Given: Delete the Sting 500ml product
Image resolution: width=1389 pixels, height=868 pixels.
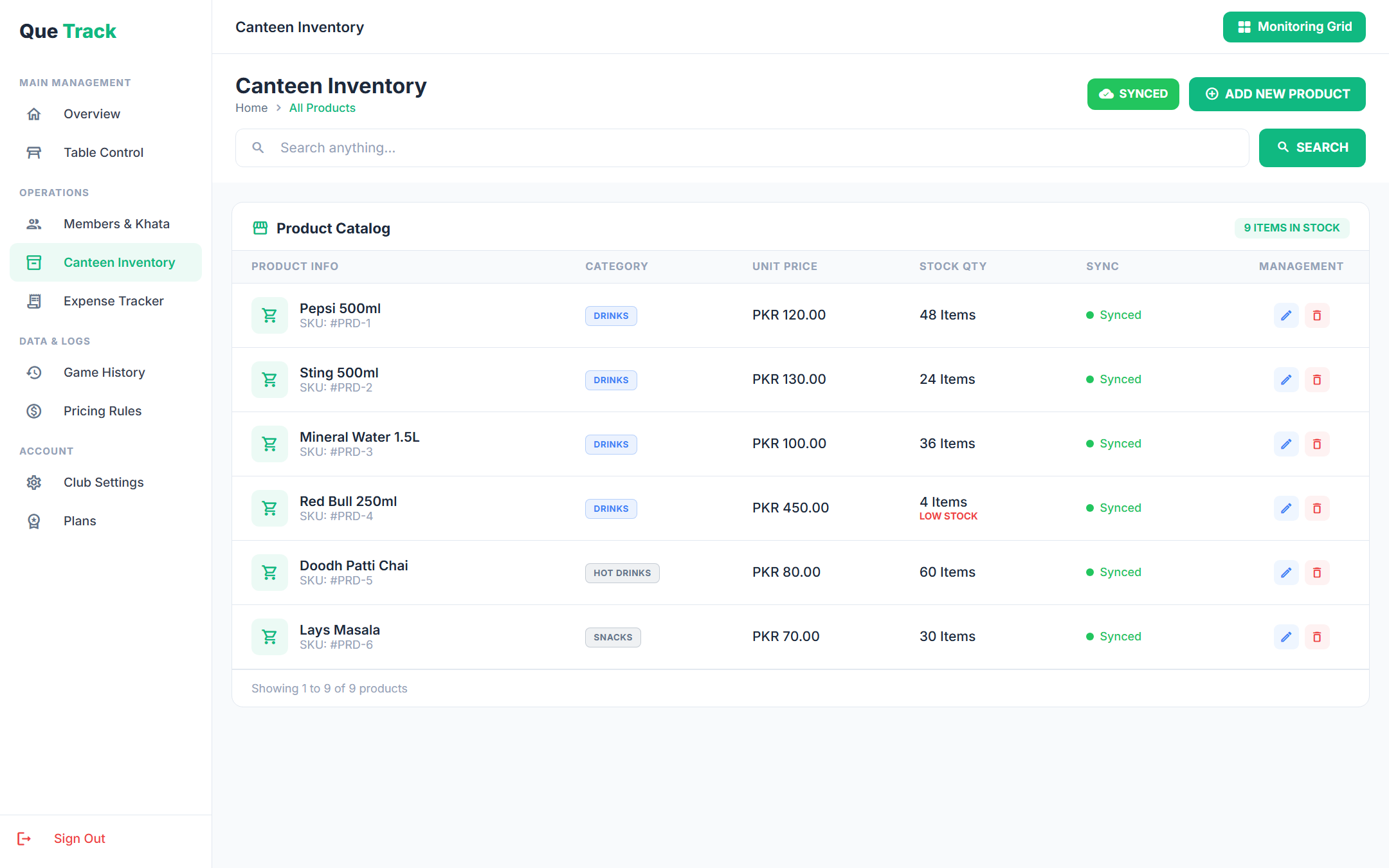Looking at the screenshot, I should point(1317,379).
